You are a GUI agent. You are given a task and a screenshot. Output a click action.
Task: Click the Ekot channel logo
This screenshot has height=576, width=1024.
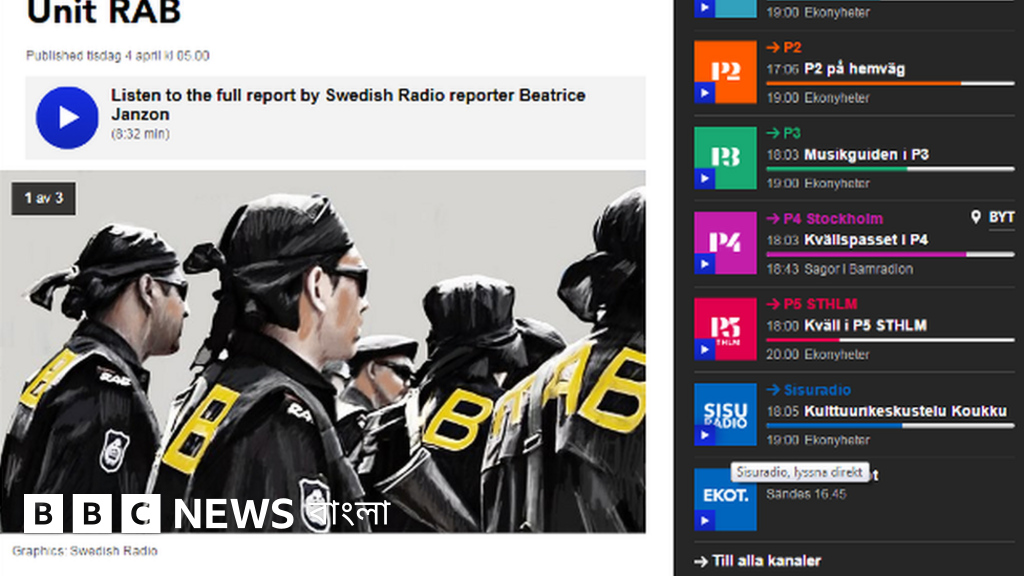click(725, 498)
